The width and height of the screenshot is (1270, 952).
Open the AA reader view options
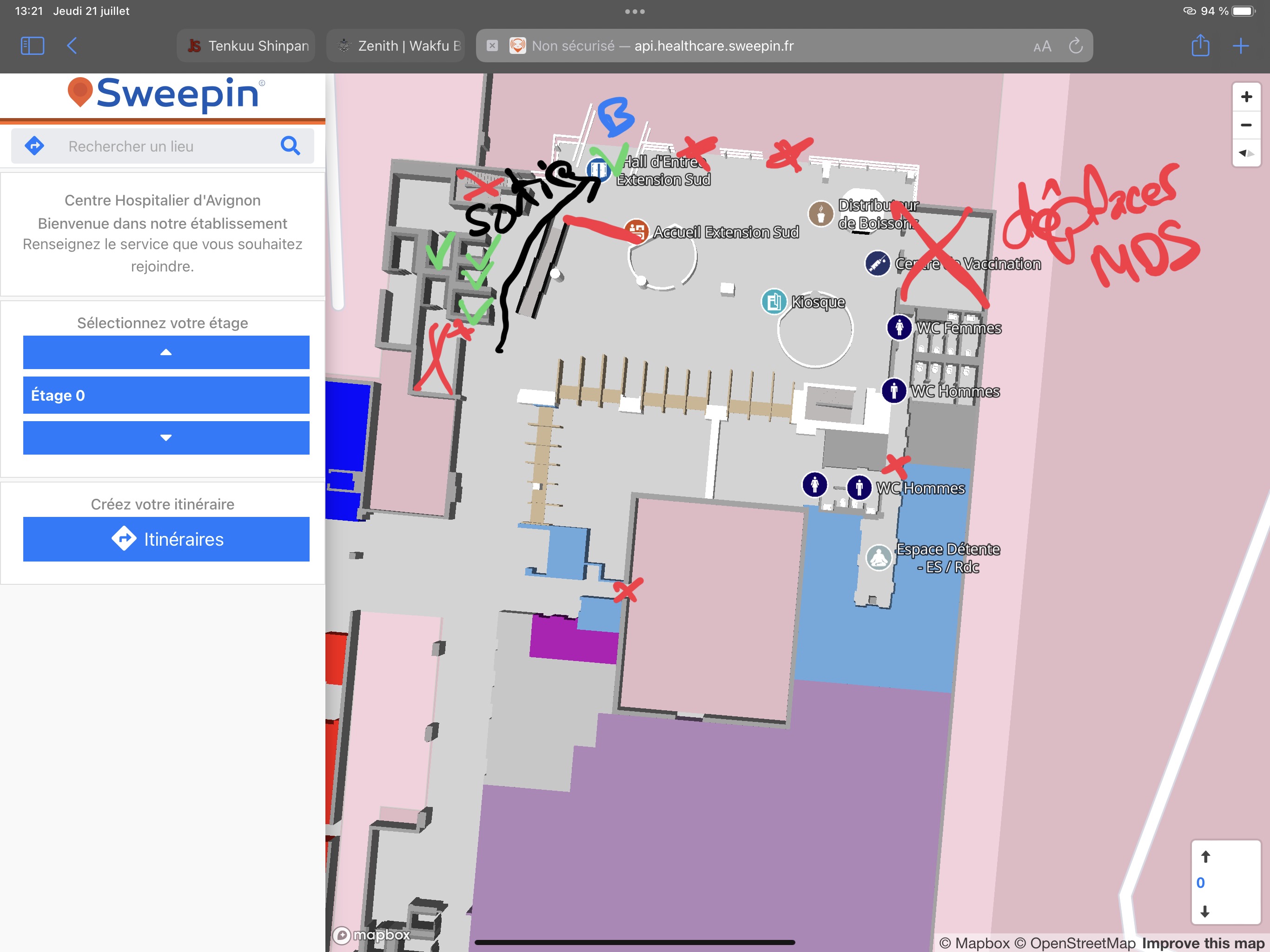click(1041, 46)
